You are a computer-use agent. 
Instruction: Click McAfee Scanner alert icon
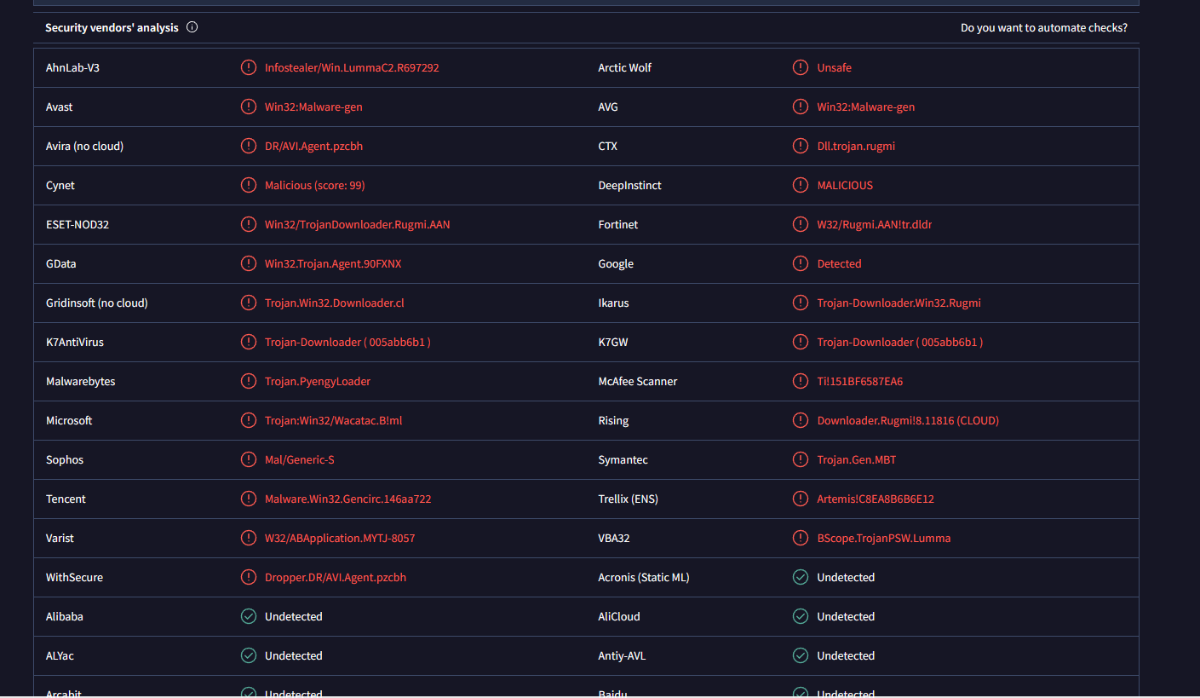pos(800,381)
